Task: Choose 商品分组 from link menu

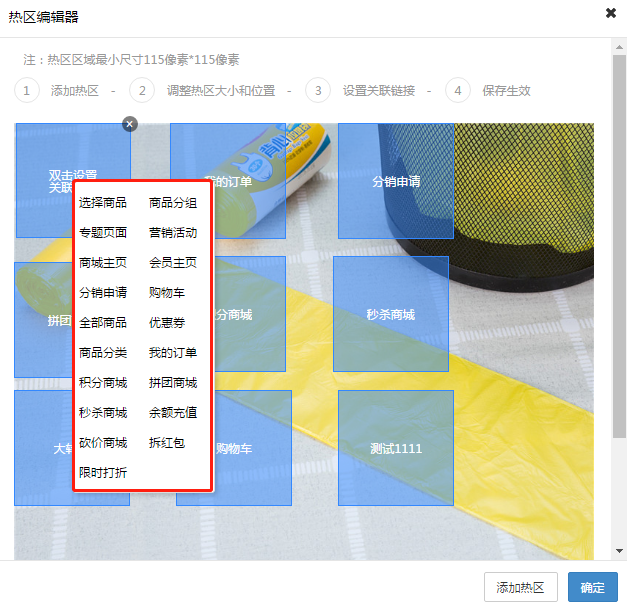Action: tap(173, 203)
